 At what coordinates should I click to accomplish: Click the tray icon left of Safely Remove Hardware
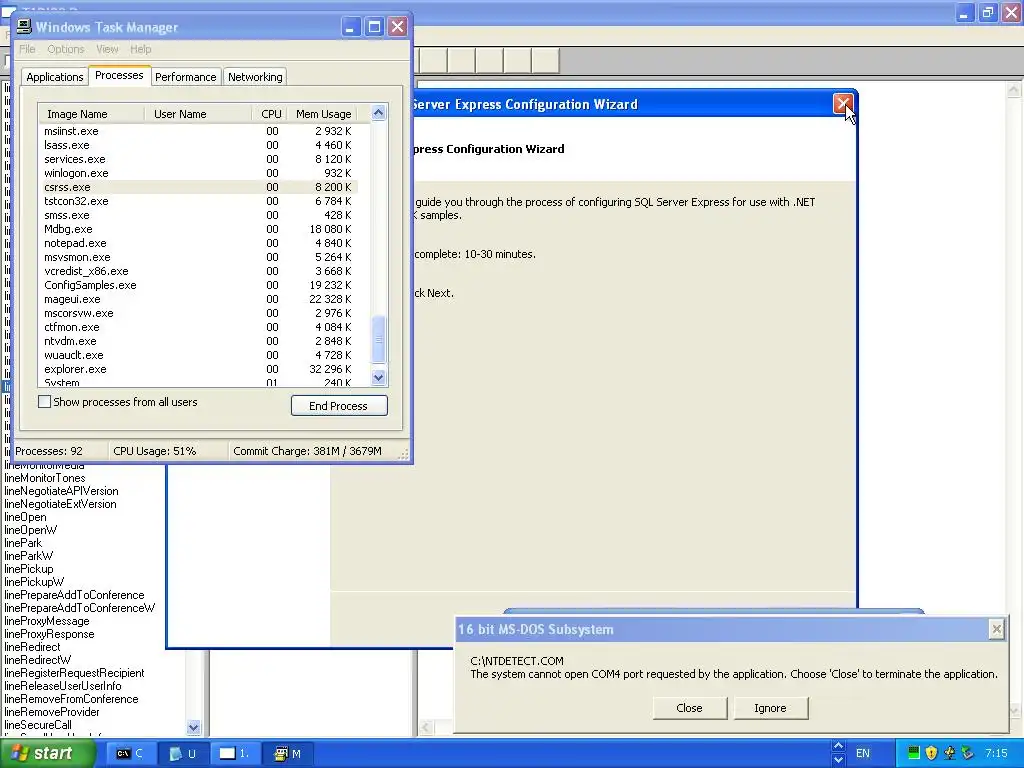click(x=950, y=753)
